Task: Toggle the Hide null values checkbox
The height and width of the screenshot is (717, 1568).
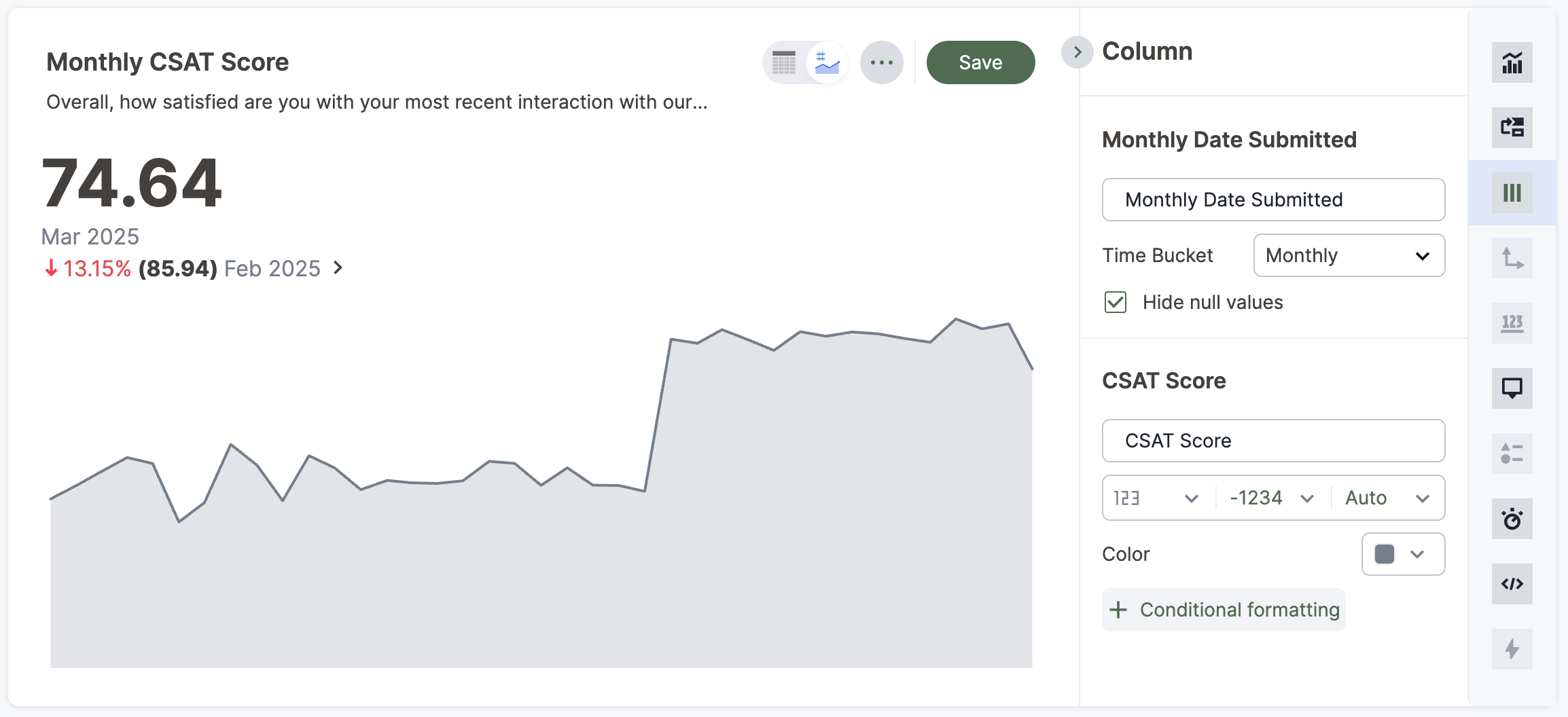Action: coord(1116,302)
